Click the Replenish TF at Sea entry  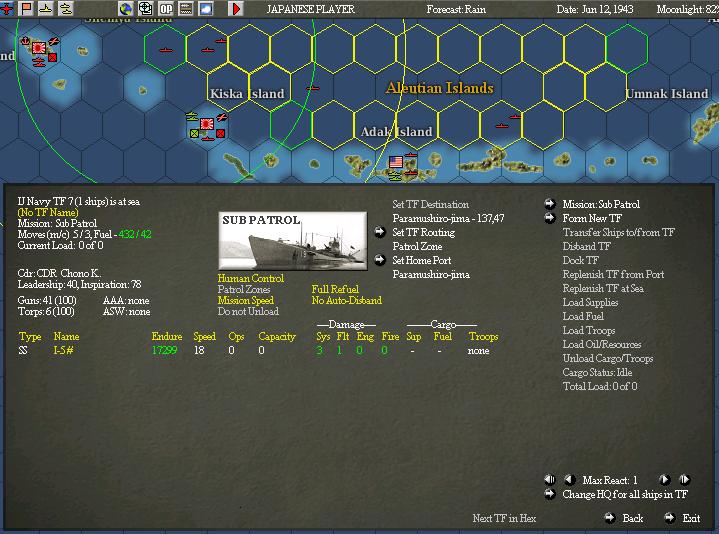603,288
